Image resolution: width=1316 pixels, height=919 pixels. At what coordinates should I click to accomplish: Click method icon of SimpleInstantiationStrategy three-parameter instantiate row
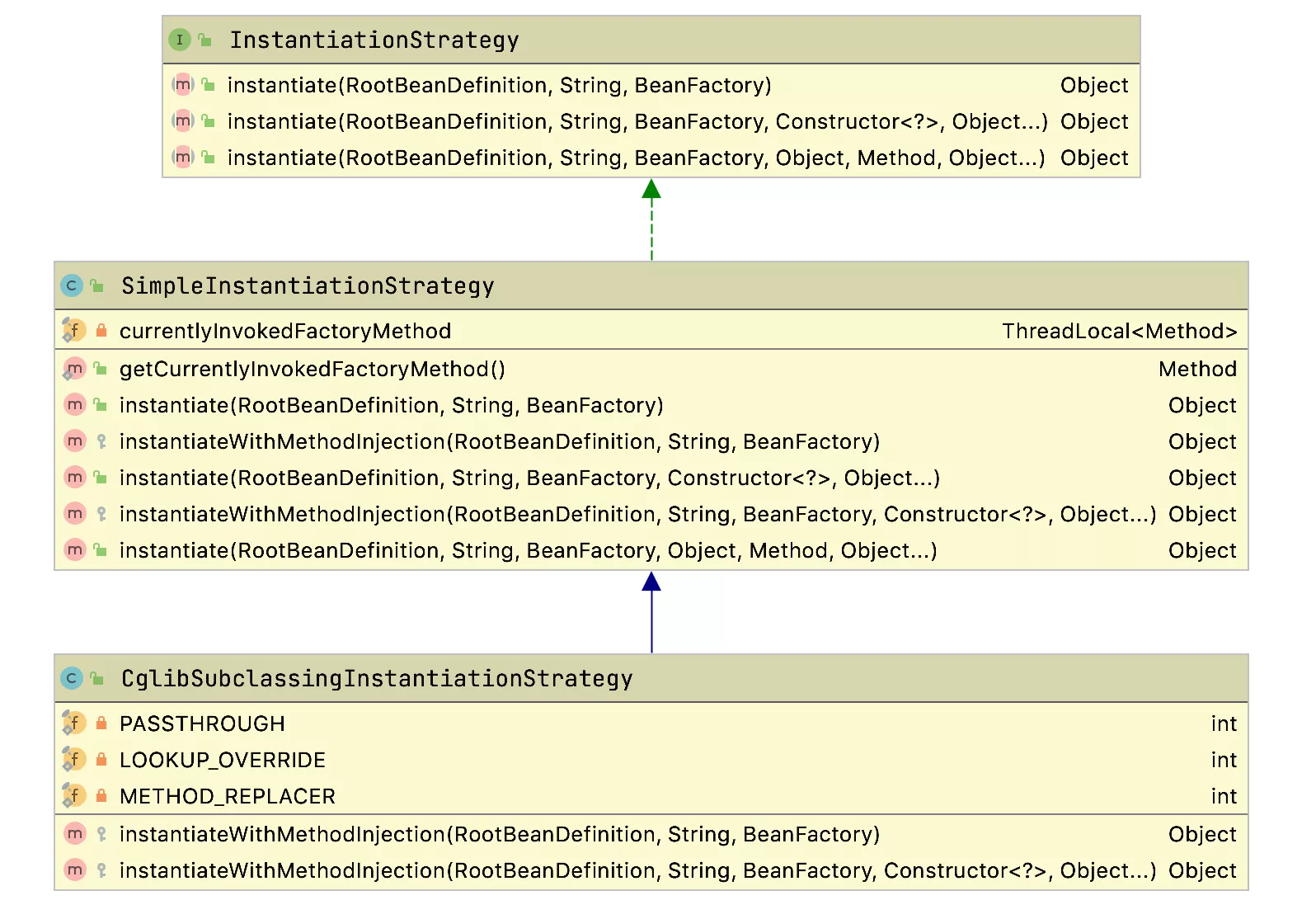click(x=75, y=404)
